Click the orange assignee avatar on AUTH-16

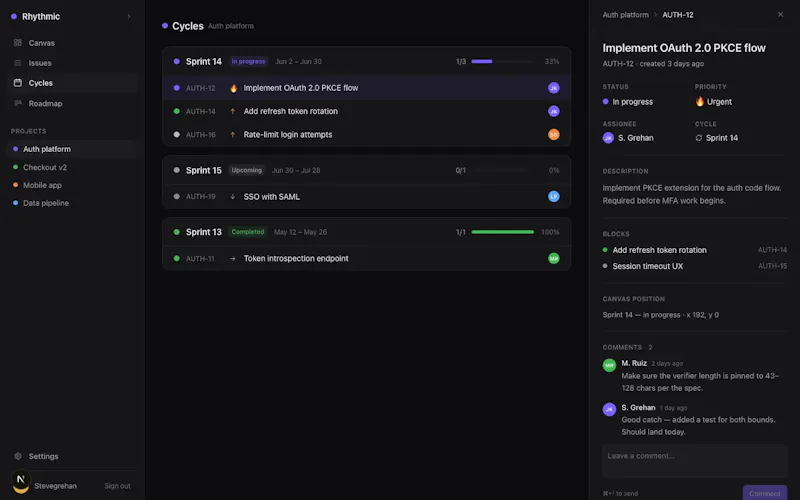click(554, 135)
